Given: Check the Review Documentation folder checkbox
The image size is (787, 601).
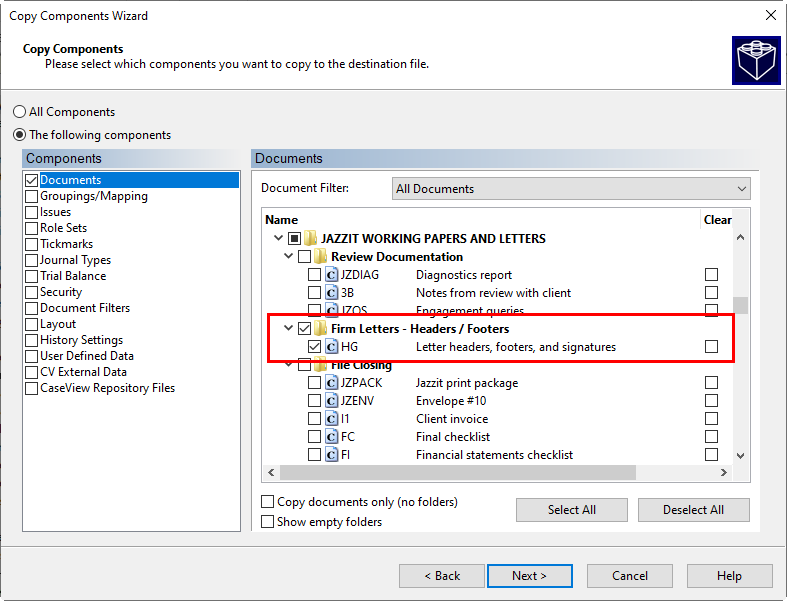Looking at the screenshot, I should 304,257.
